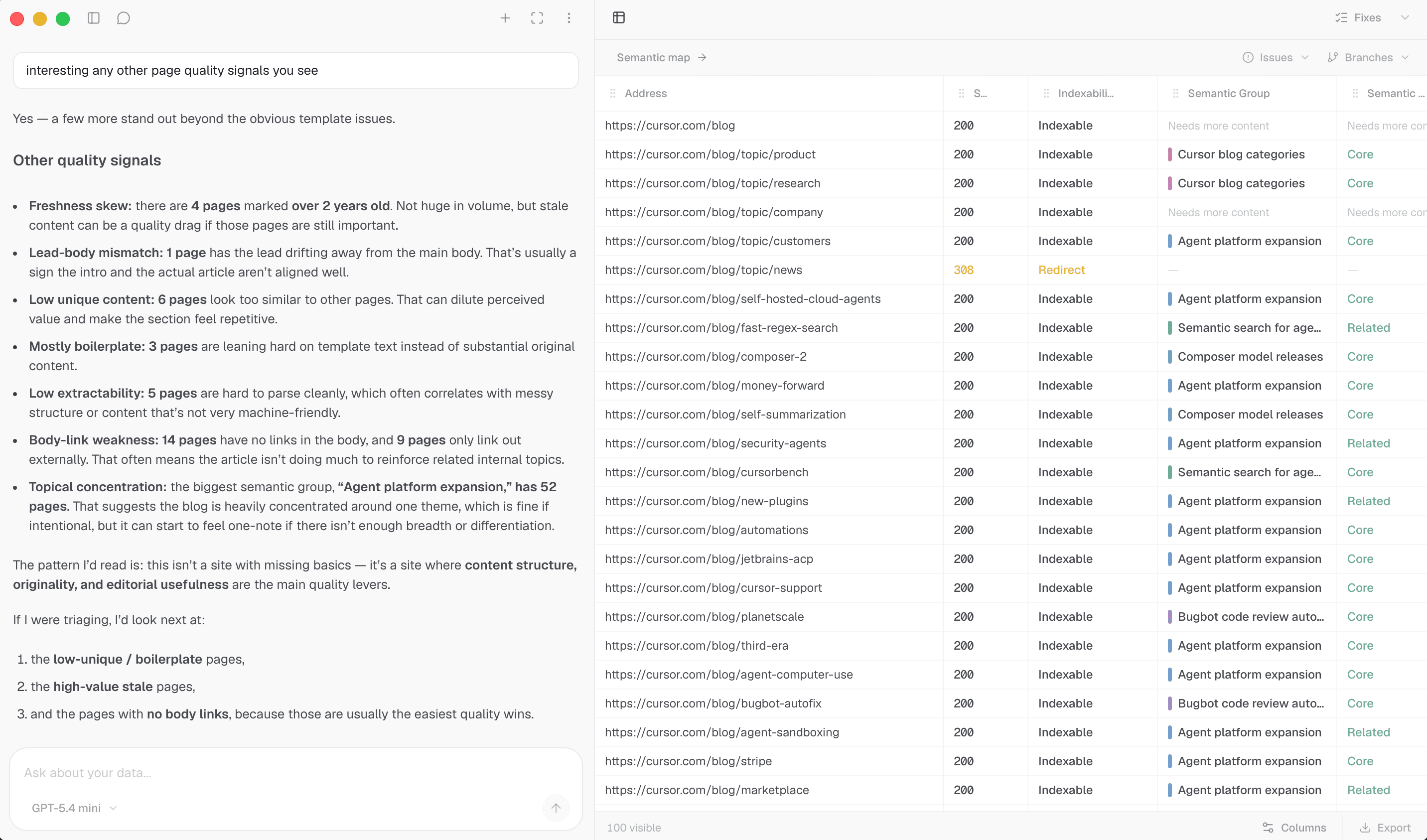Select the blog/agent-computer-use address
The width and height of the screenshot is (1427, 840).
pos(728,675)
